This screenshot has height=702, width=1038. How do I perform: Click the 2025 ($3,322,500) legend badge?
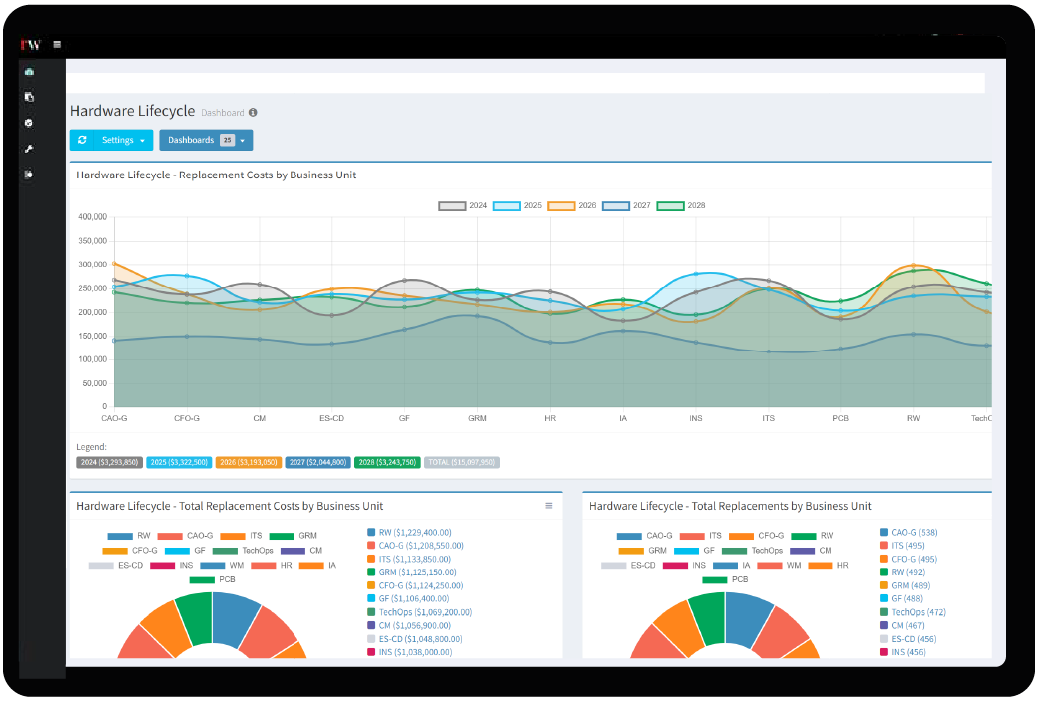pos(178,463)
